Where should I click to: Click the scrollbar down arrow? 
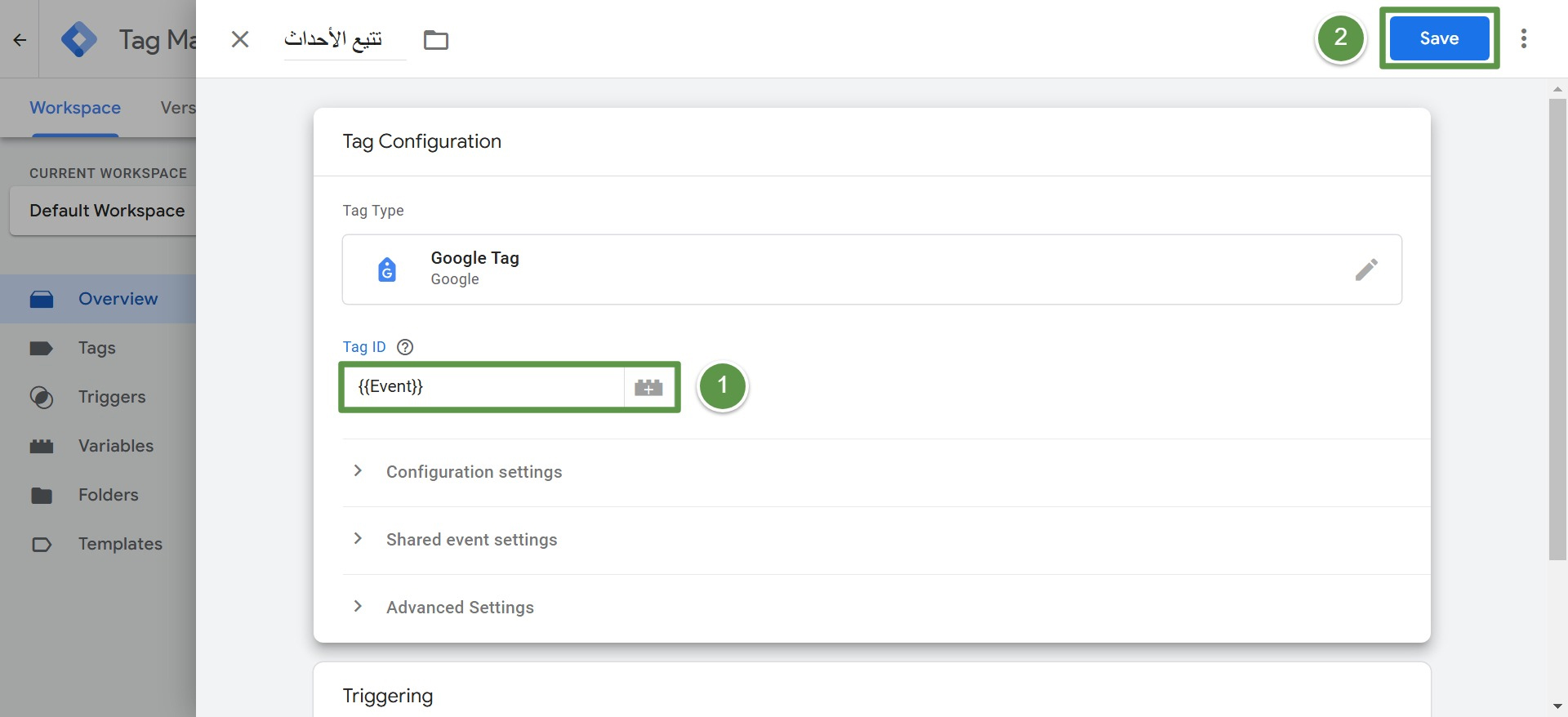(x=1557, y=706)
